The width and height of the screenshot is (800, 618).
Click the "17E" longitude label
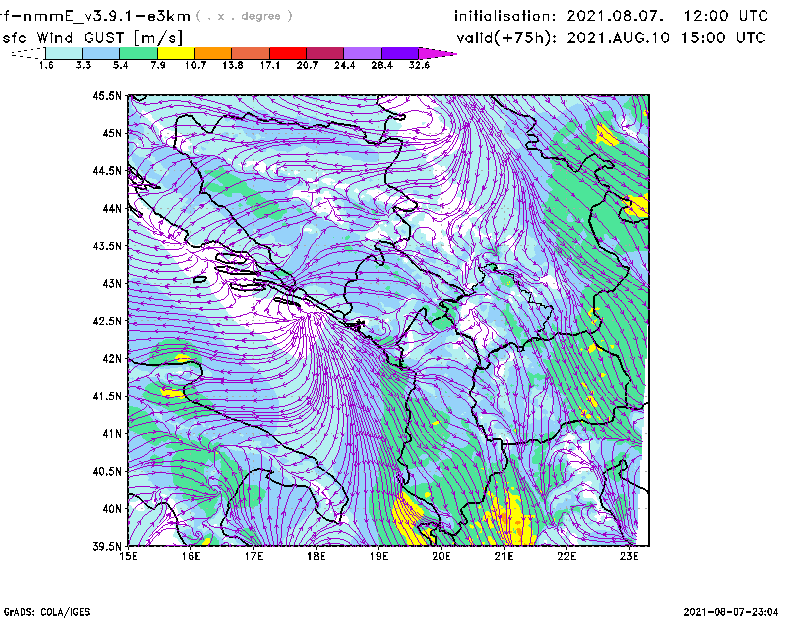254,556
